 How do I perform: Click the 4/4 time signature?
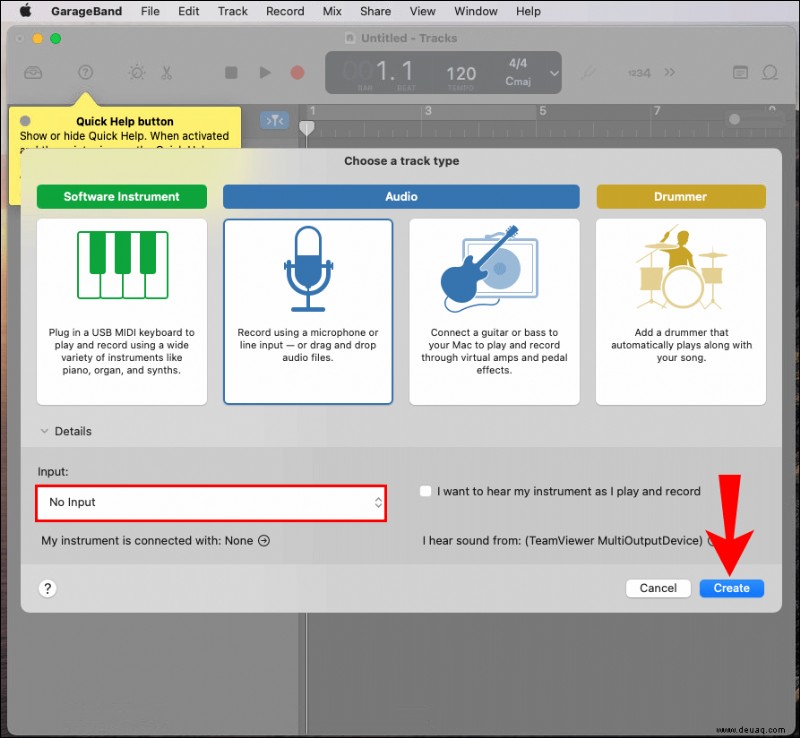tap(518, 64)
